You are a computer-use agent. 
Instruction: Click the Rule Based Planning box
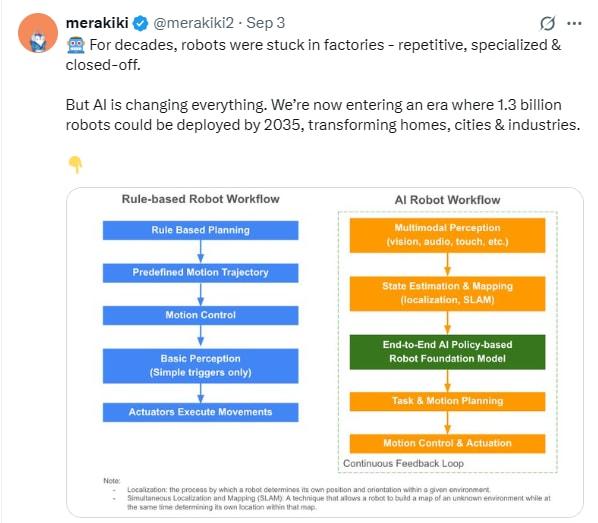(201, 230)
